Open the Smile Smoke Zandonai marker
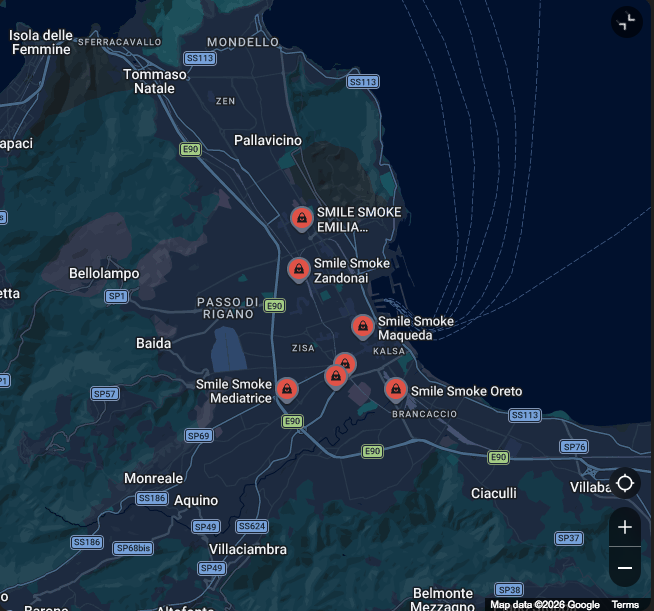Viewport: 654px width, 611px height. [x=298, y=269]
